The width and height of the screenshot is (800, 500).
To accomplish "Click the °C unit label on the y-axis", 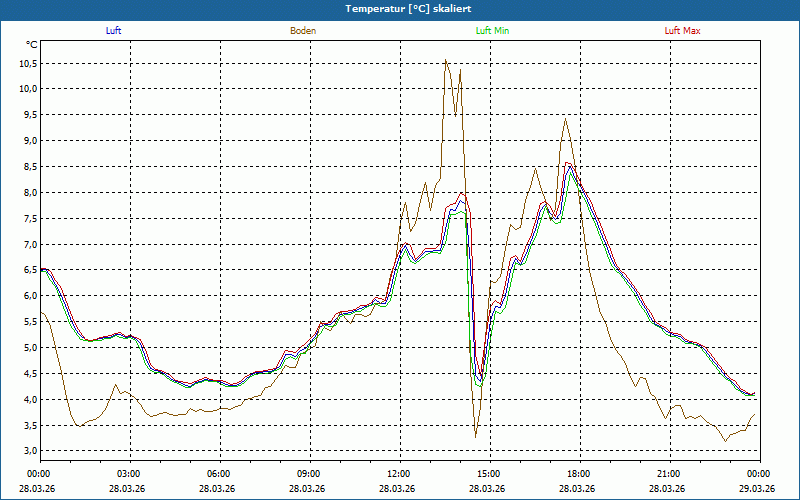I will (x=32, y=44).
